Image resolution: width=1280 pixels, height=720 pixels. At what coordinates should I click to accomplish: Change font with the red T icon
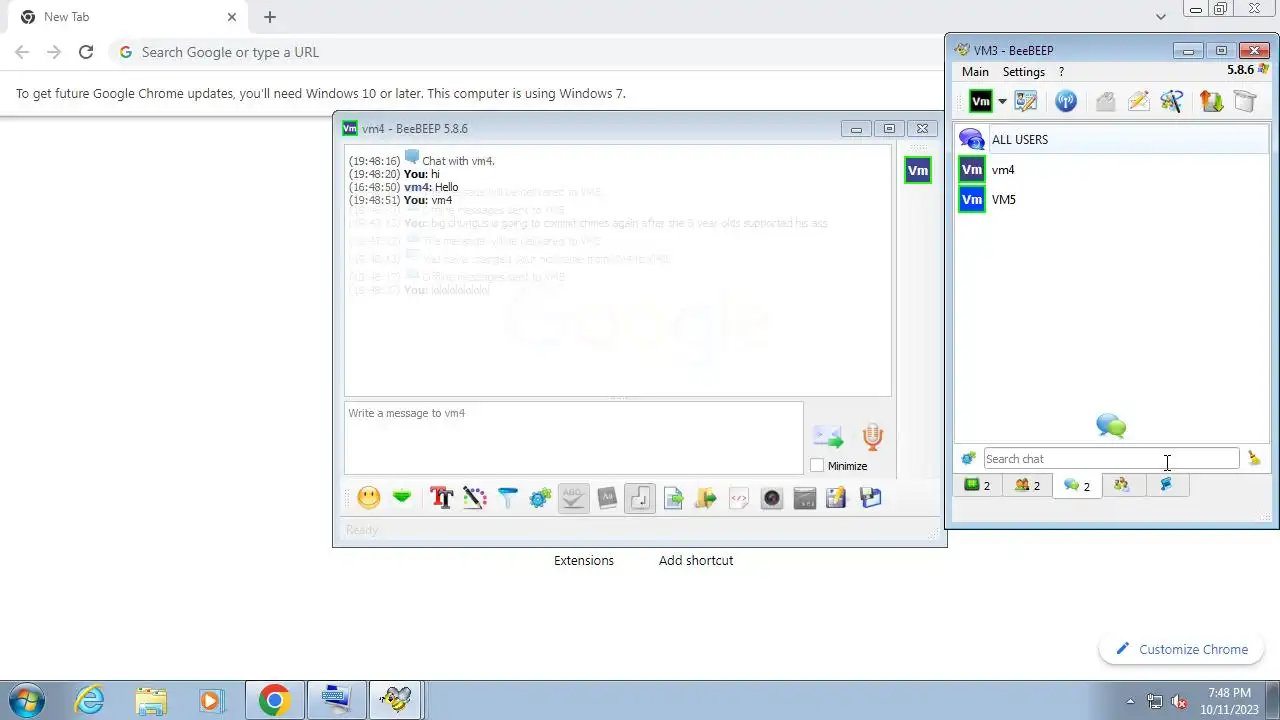coord(441,497)
